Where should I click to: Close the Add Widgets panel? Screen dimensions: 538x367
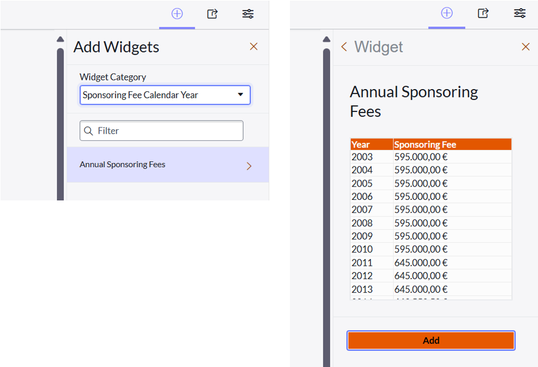[254, 47]
